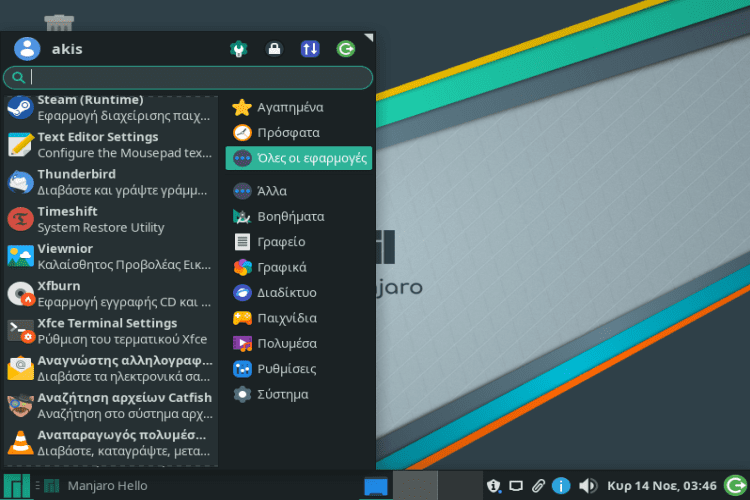The width and height of the screenshot is (750, 500).
Task: Click the volume speaker icon in system tray
Action: (588, 486)
